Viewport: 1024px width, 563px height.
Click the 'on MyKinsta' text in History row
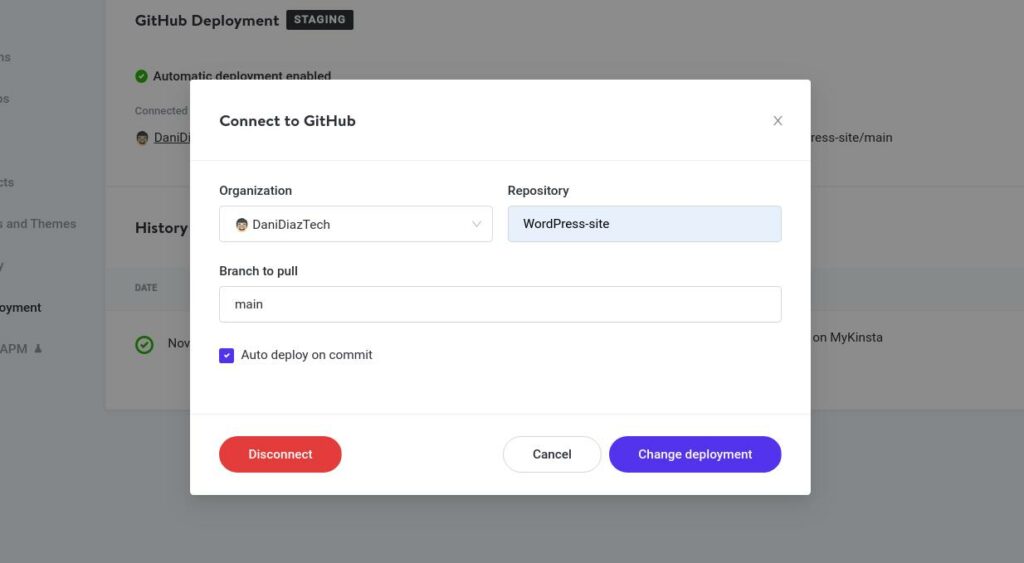(847, 338)
